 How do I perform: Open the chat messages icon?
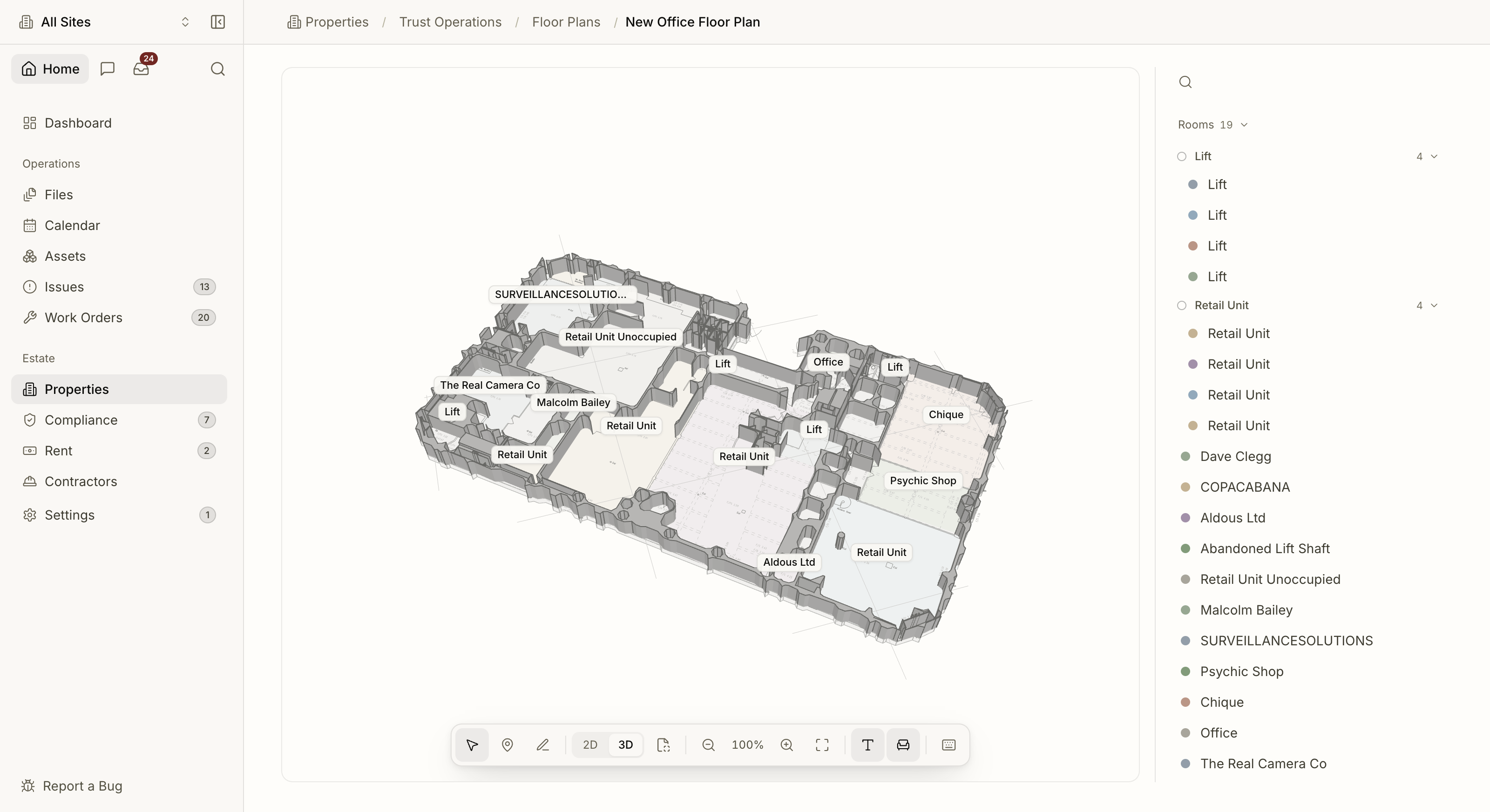coord(108,69)
